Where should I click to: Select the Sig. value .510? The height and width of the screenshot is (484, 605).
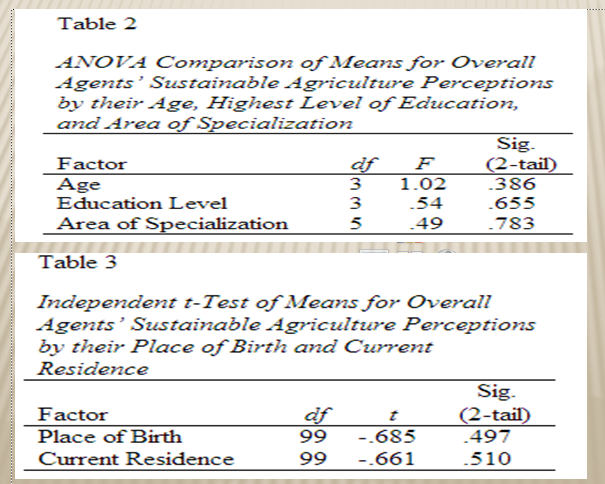point(490,459)
